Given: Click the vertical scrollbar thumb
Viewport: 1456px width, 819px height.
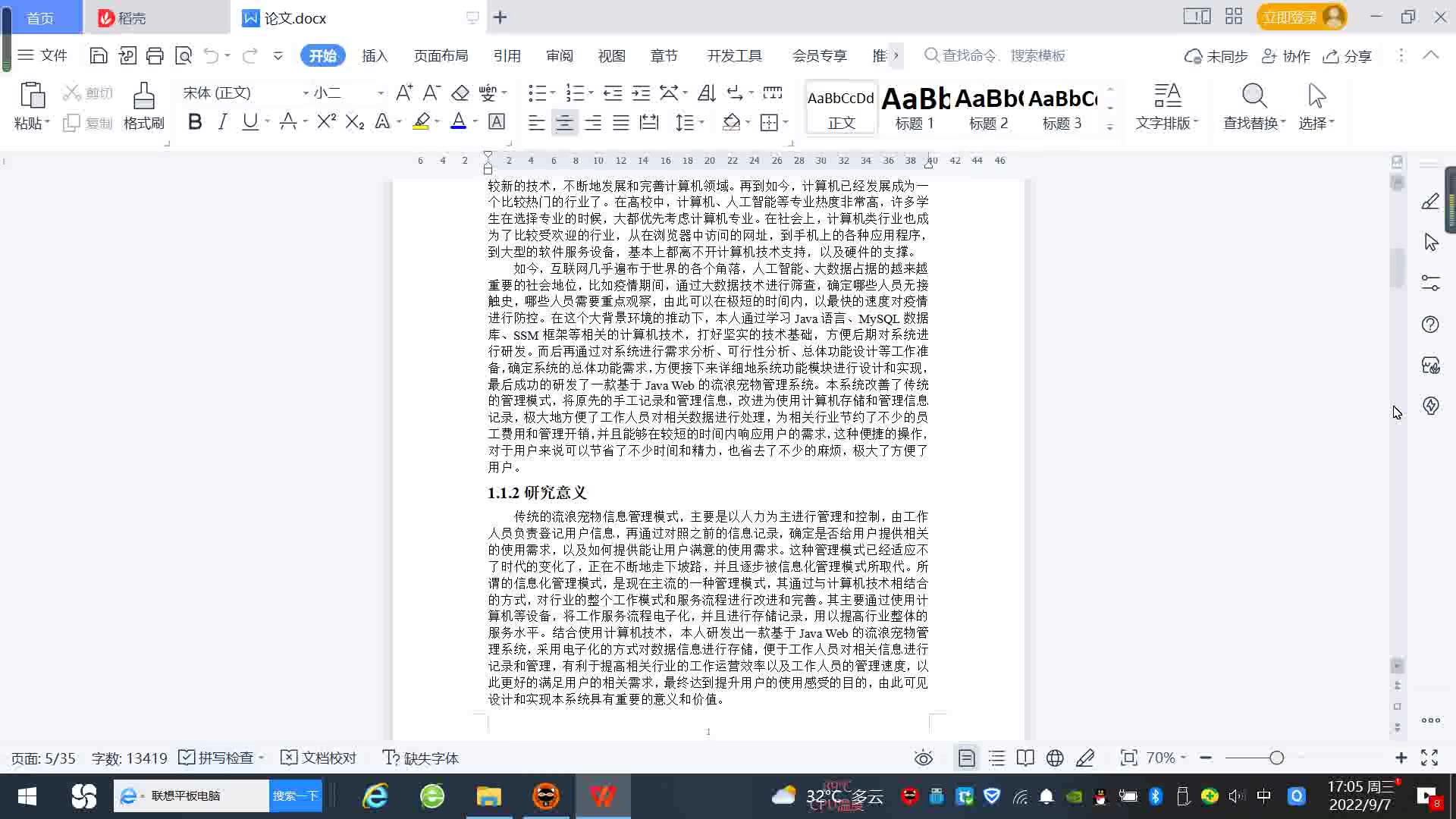Looking at the screenshot, I should tap(1397, 267).
